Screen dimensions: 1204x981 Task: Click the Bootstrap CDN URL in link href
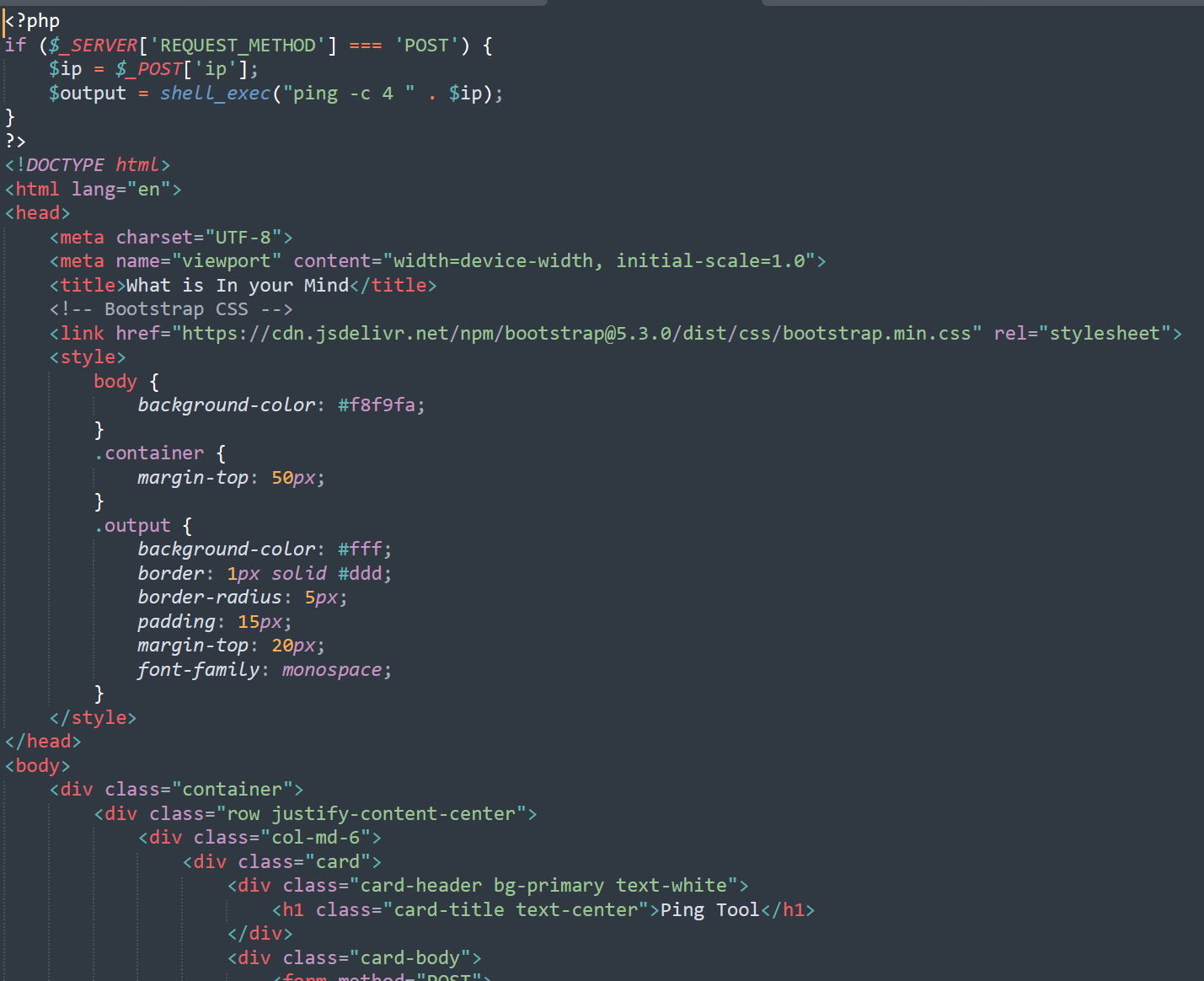(x=576, y=333)
